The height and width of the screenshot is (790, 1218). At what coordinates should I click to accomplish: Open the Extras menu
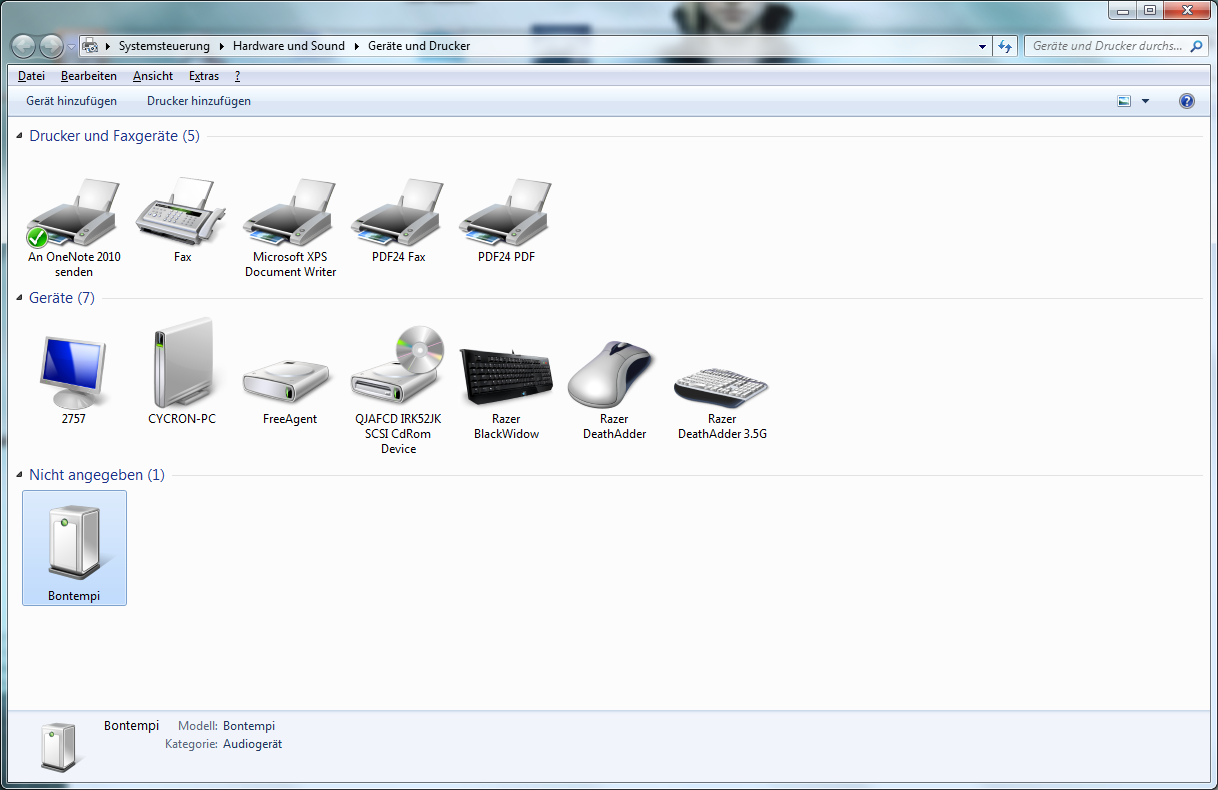[x=204, y=76]
